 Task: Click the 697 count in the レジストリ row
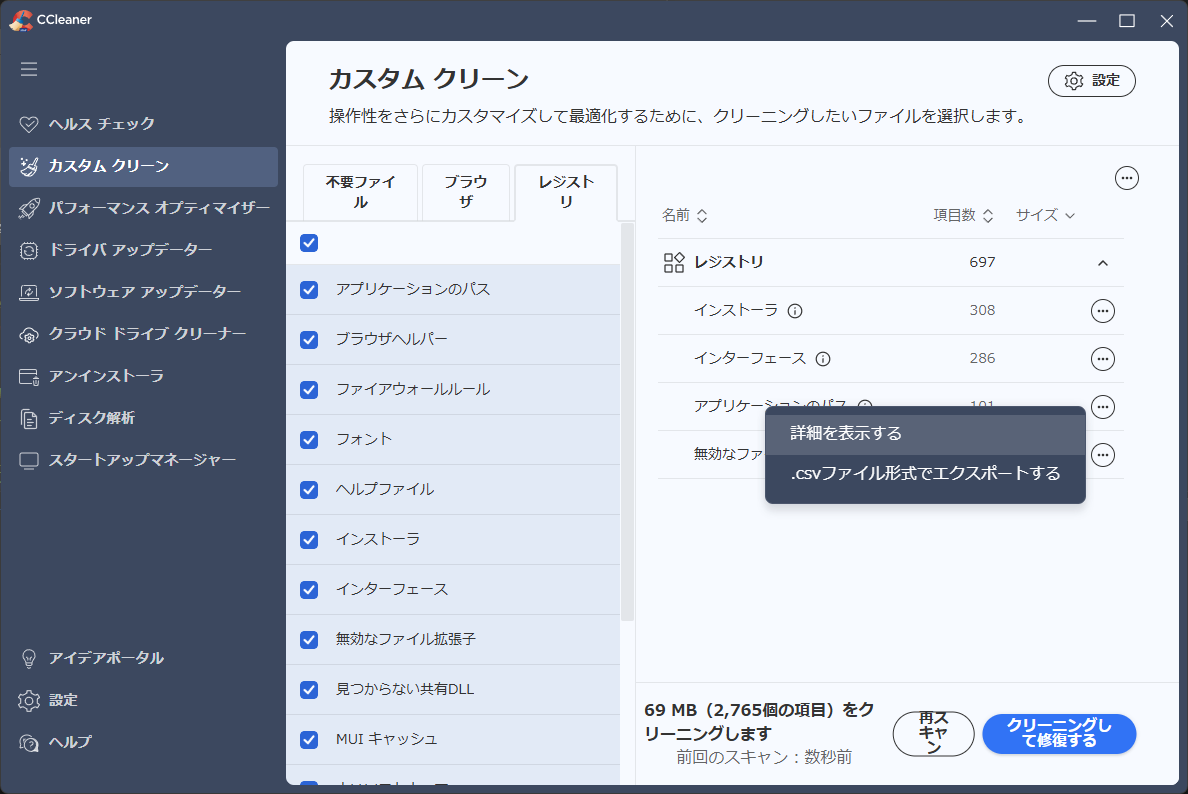pyautogui.click(x=982, y=262)
